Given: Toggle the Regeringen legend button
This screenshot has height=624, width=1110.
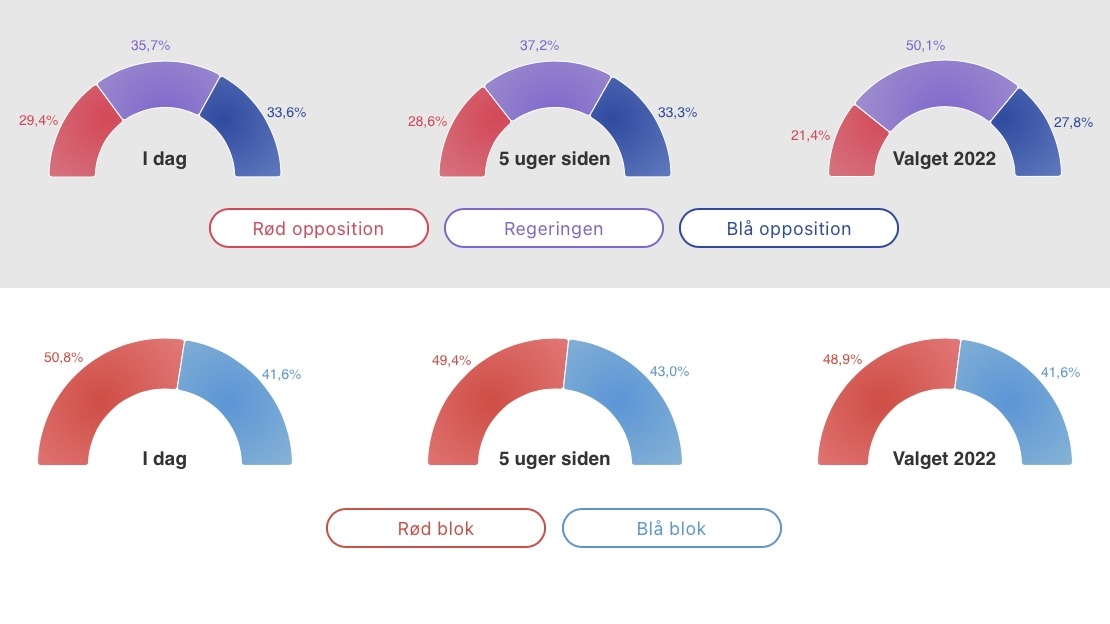Looking at the screenshot, I should tap(554, 228).
